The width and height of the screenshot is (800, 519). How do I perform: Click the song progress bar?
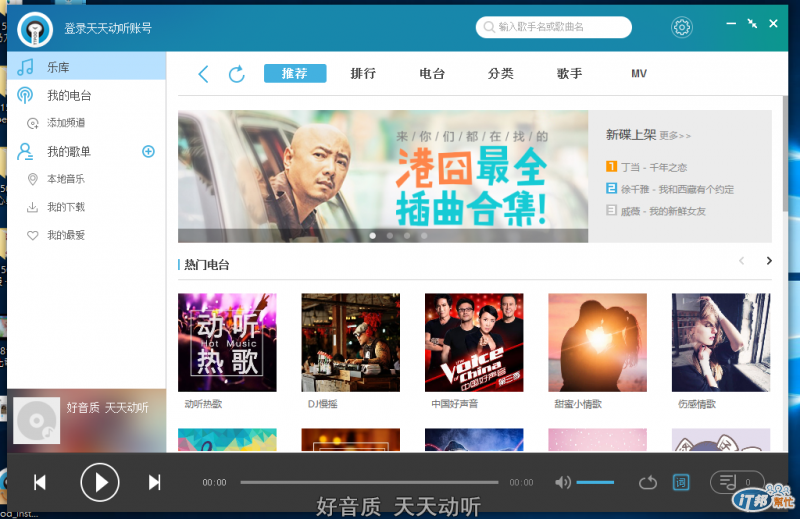coord(369,482)
